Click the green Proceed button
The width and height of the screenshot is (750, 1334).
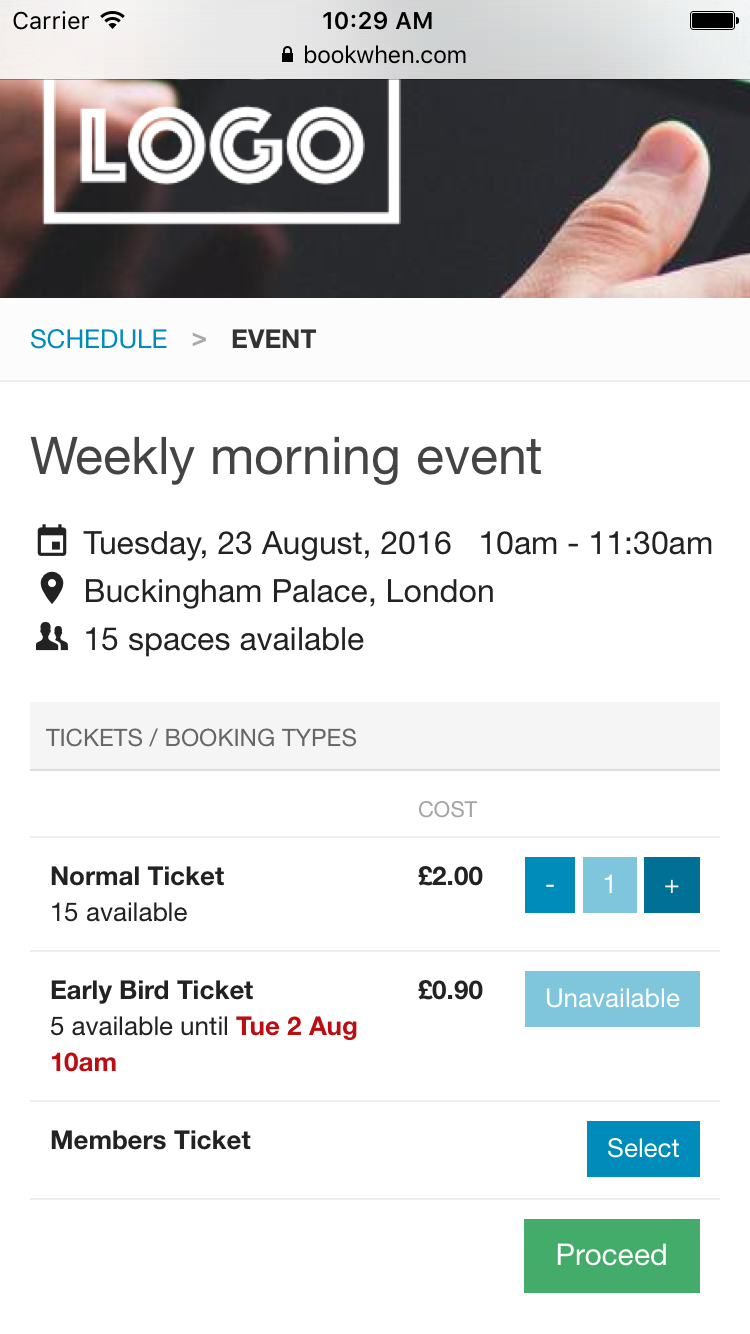611,1255
